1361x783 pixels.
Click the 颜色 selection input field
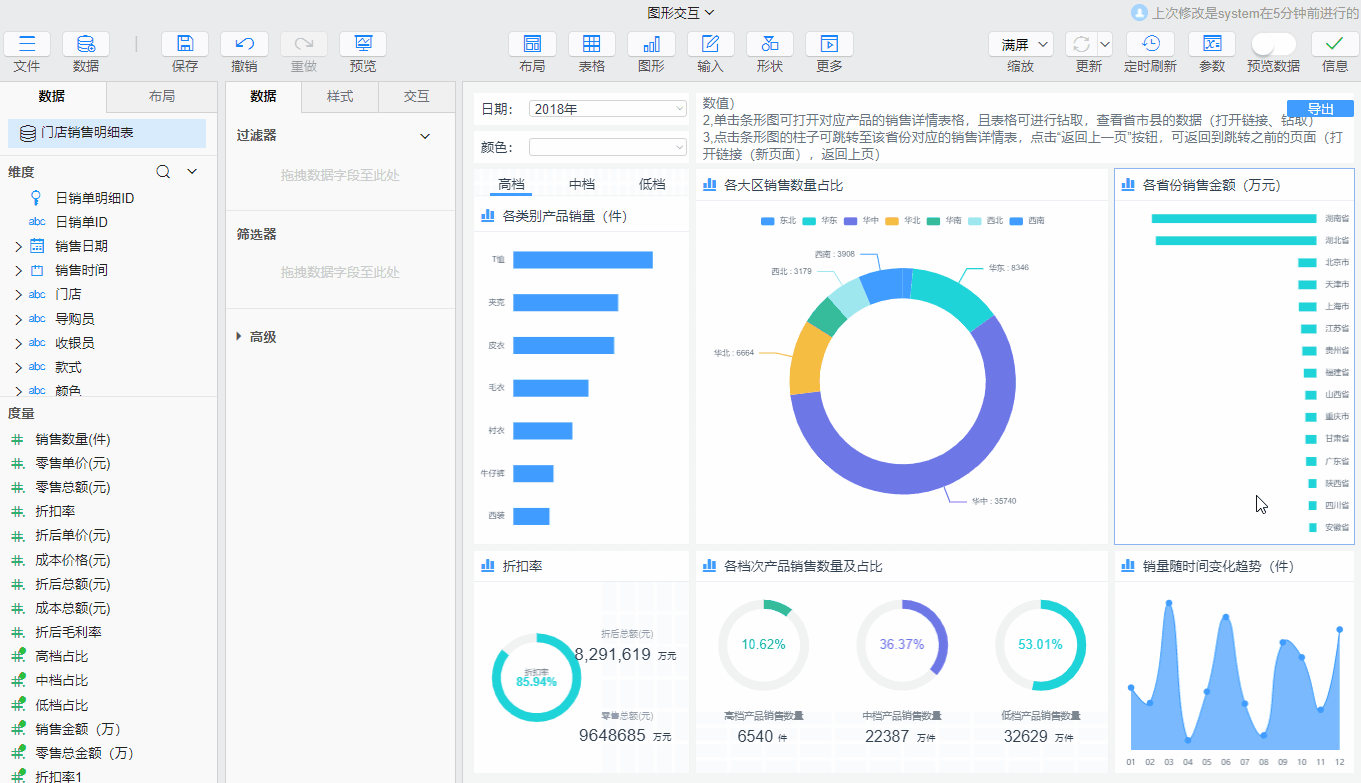607,147
